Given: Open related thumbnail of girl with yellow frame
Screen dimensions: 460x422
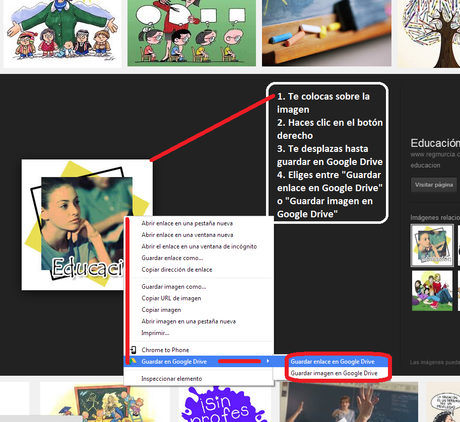Looking at the screenshot, I should (432, 245).
